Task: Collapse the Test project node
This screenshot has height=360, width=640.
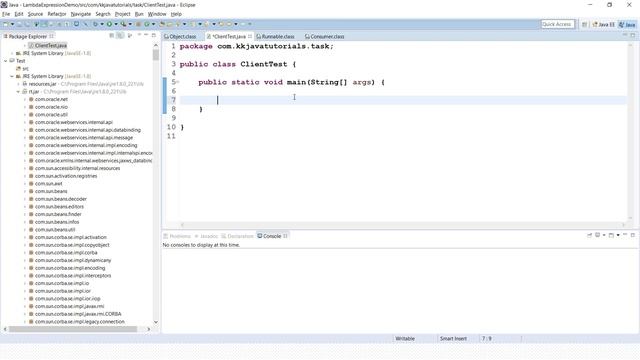Action: point(6,61)
